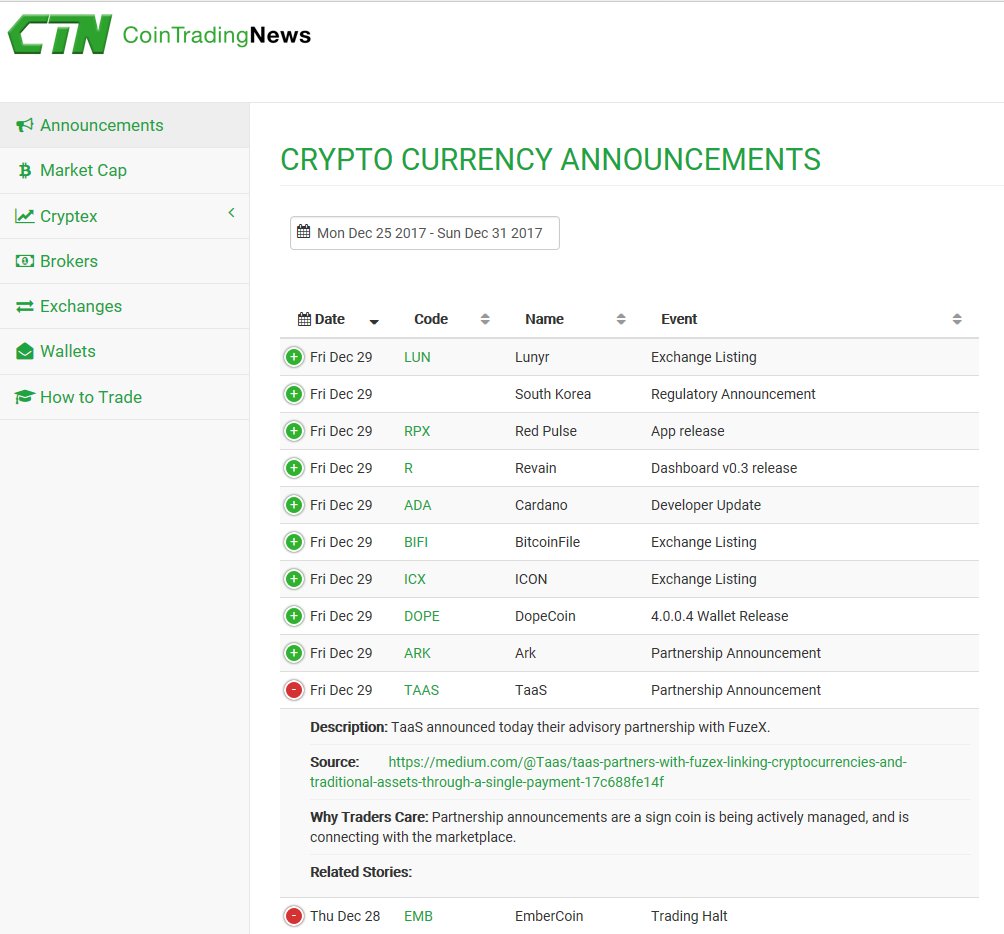Image resolution: width=1004 pixels, height=934 pixels.
Task: Open the ICX code link
Action: (x=414, y=579)
